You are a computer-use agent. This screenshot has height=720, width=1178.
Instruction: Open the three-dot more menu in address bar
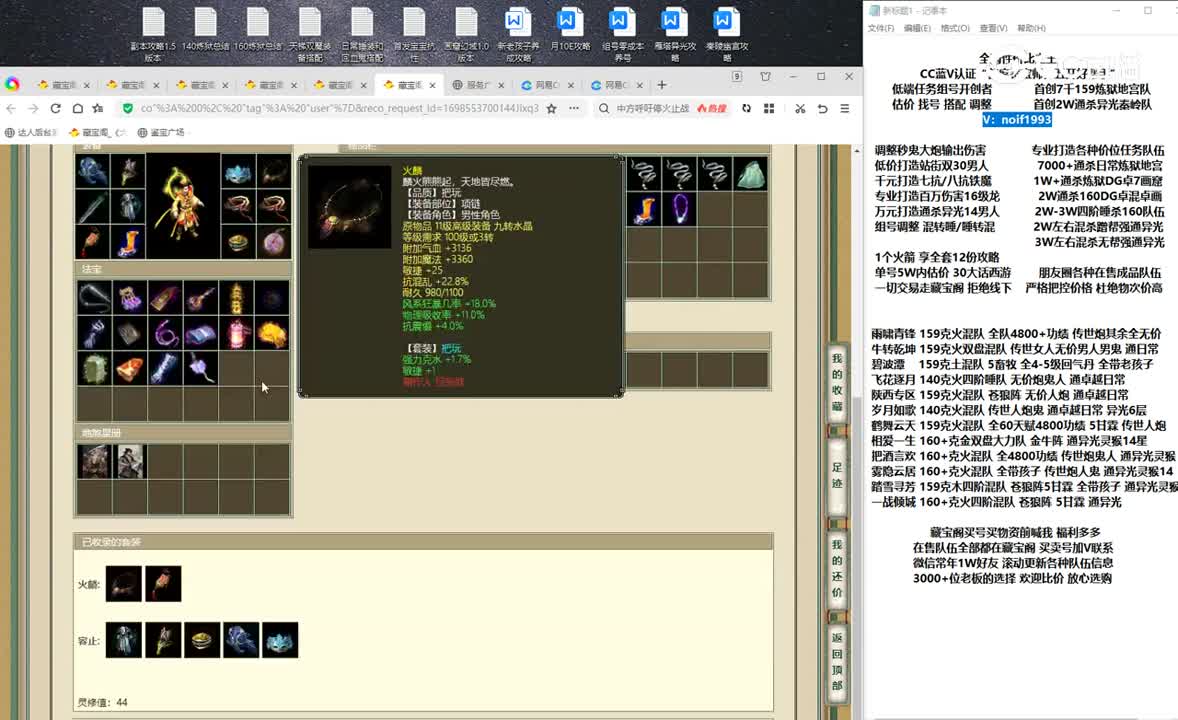coord(574,108)
